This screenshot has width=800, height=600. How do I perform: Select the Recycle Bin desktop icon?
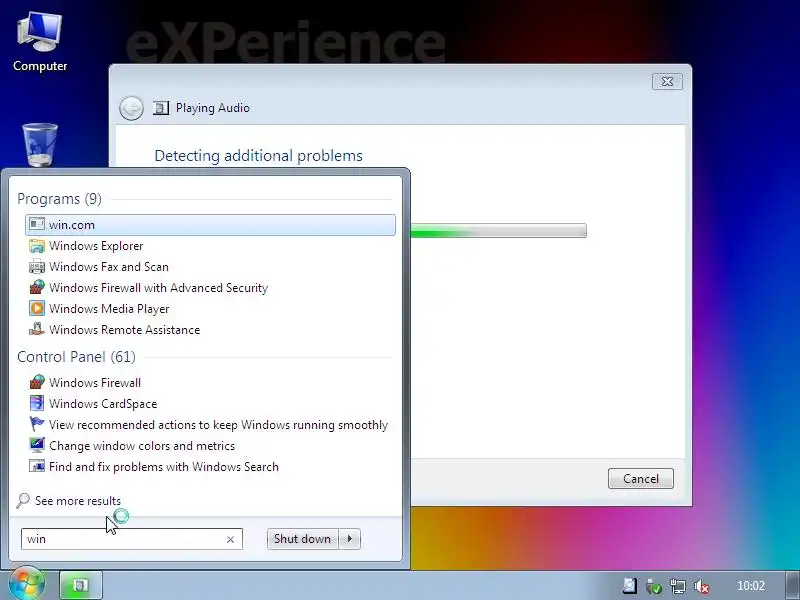pos(40,145)
